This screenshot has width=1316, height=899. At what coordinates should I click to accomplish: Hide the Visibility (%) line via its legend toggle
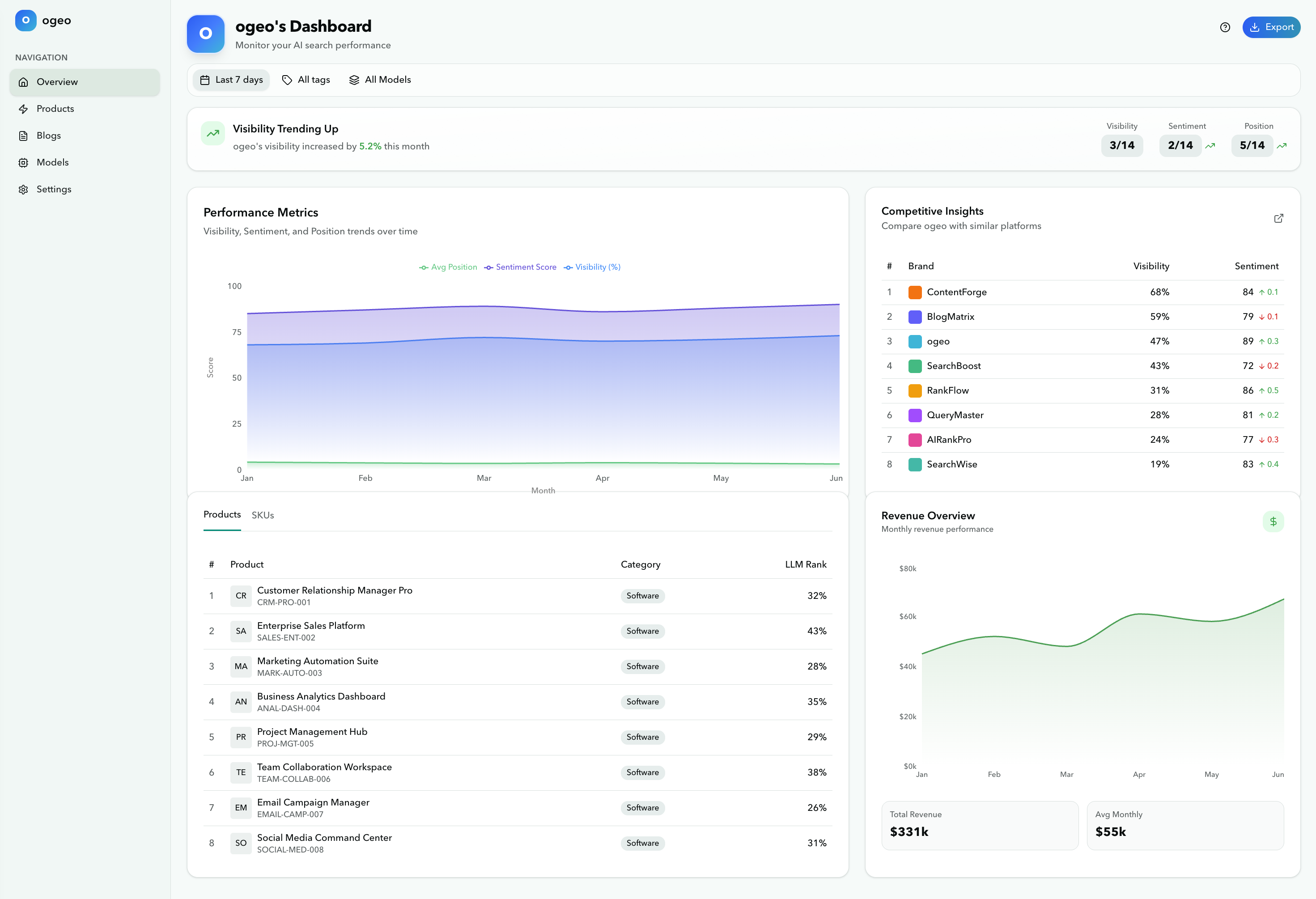tap(592, 267)
